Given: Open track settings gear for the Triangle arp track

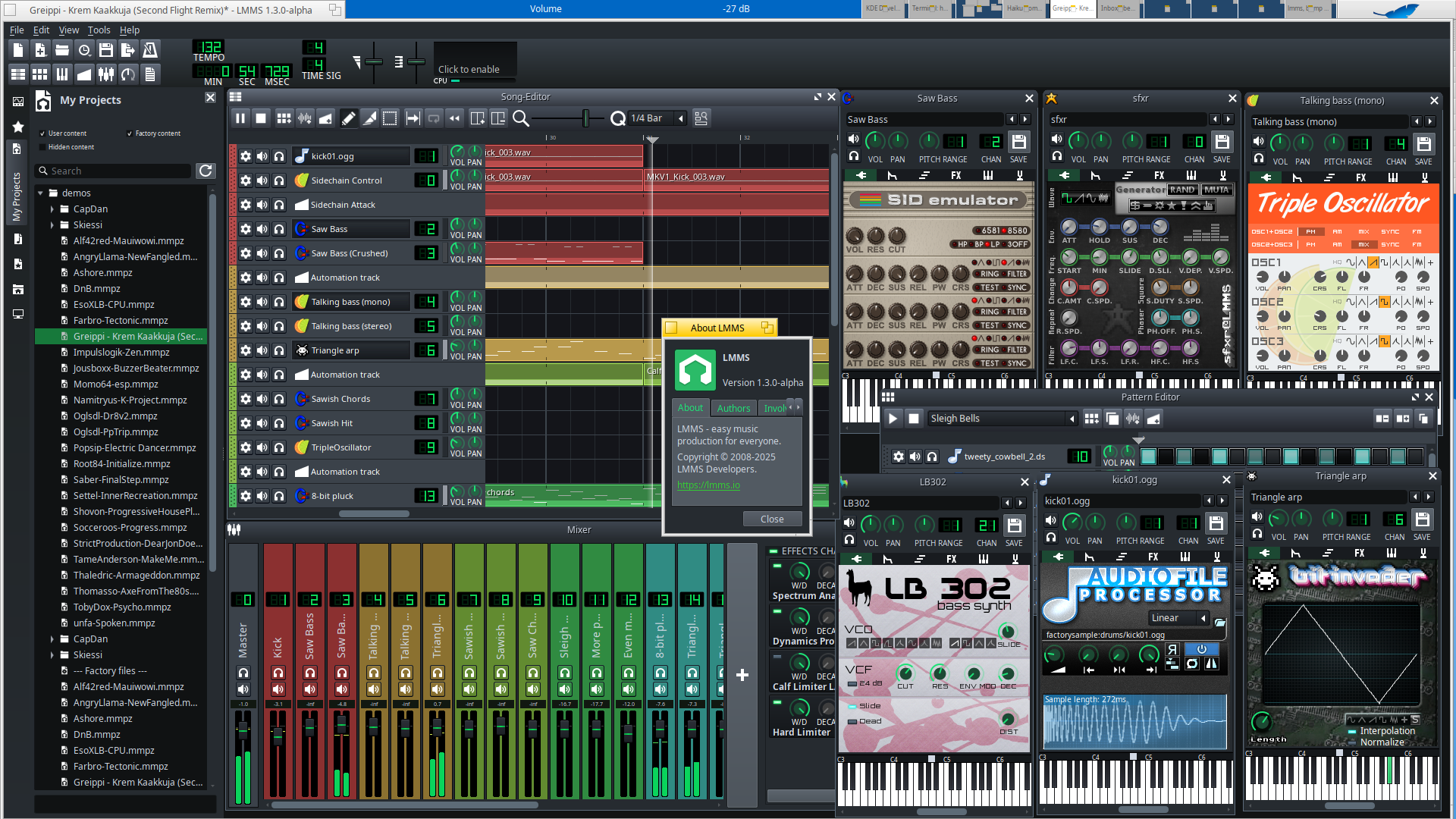Looking at the screenshot, I should (x=246, y=350).
